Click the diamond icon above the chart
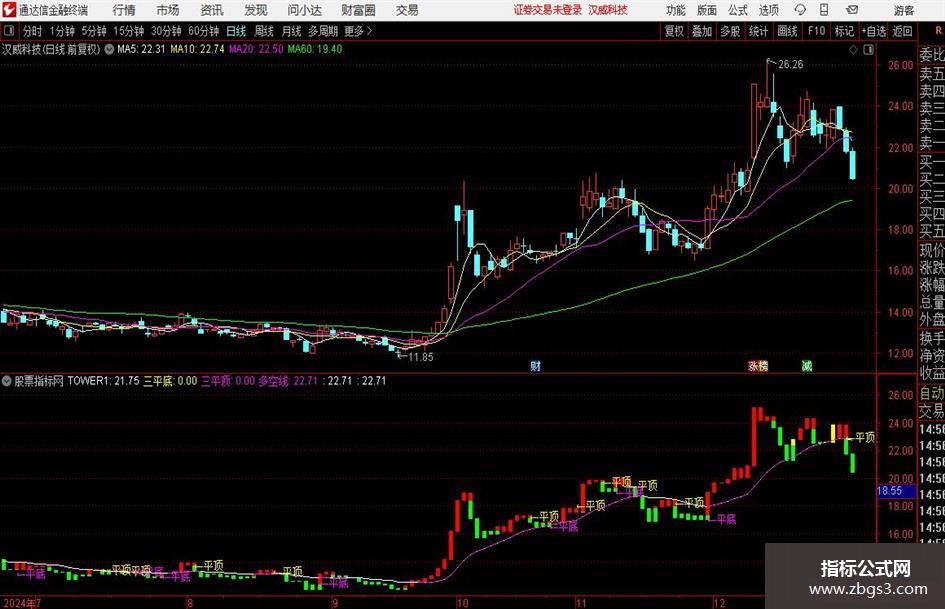Viewport: 945px width, 609px height. click(x=853, y=50)
